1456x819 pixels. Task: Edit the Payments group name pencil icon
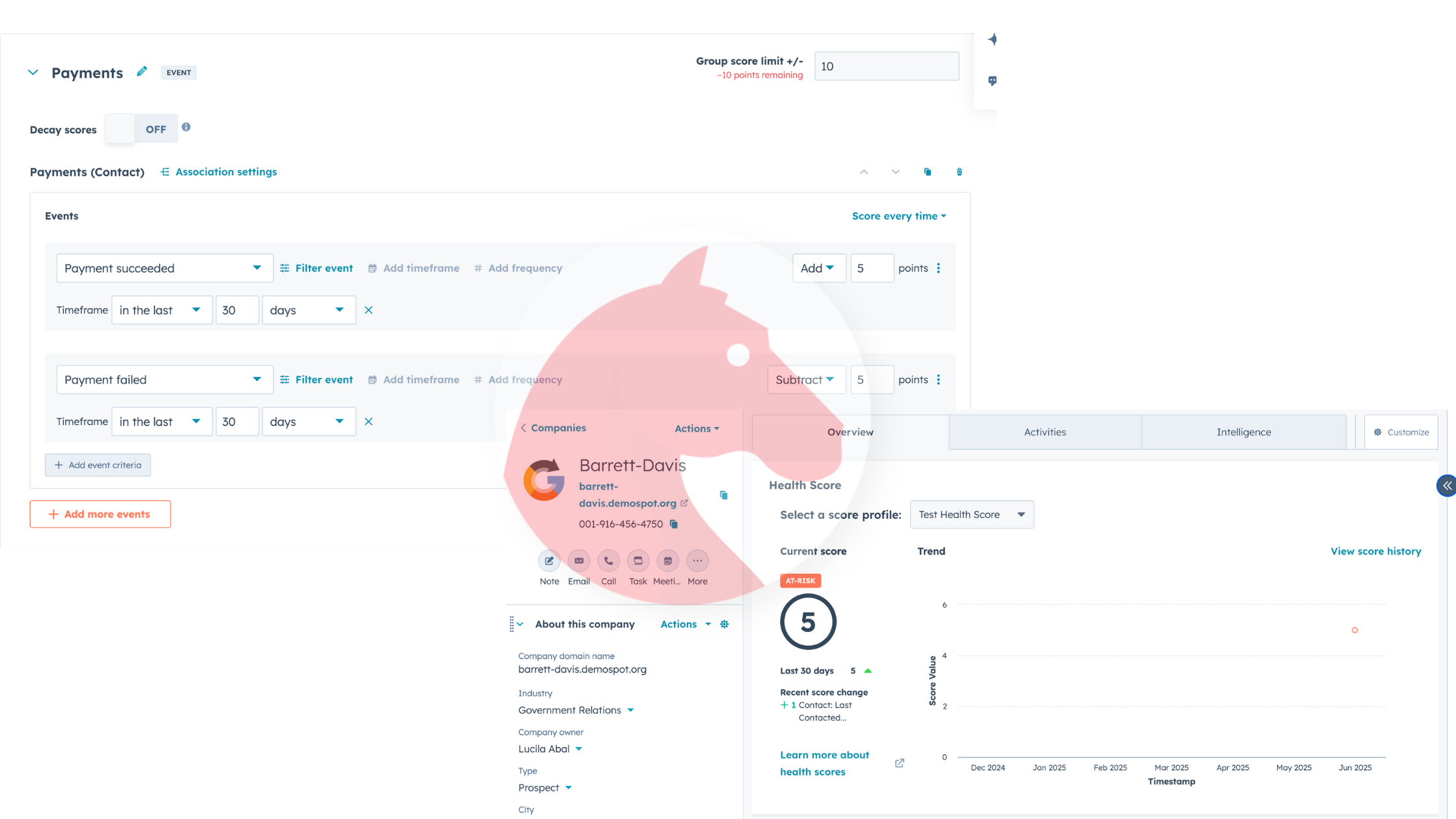point(142,71)
